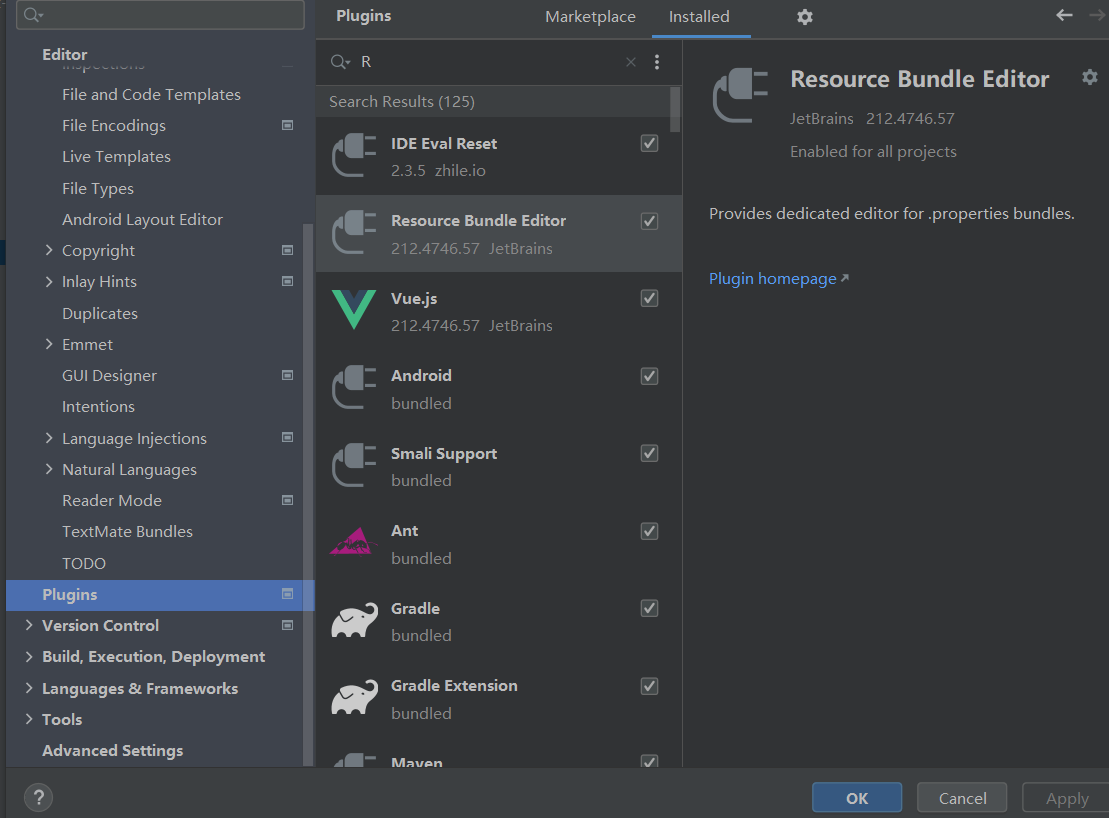Expand Natural Languages node
This screenshot has height=818, width=1109.
pos(49,469)
